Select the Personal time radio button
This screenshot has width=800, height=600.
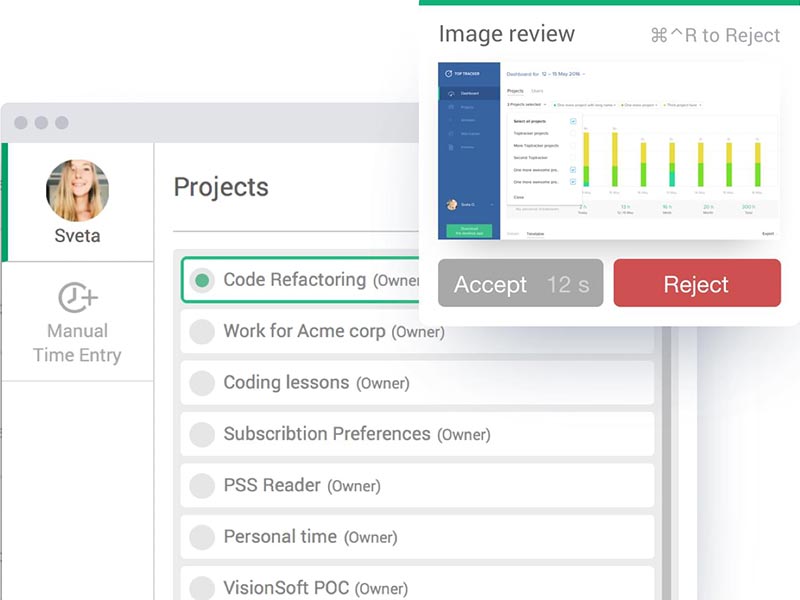tap(202, 537)
